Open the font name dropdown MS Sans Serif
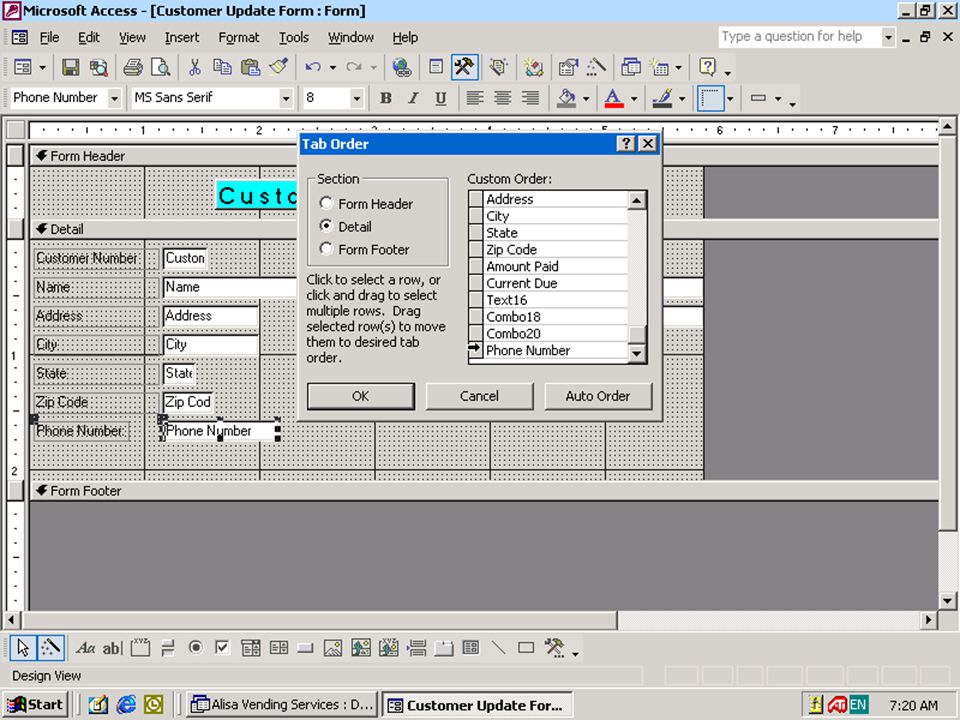Image resolution: width=960 pixels, height=720 pixels. coord(286,98)
